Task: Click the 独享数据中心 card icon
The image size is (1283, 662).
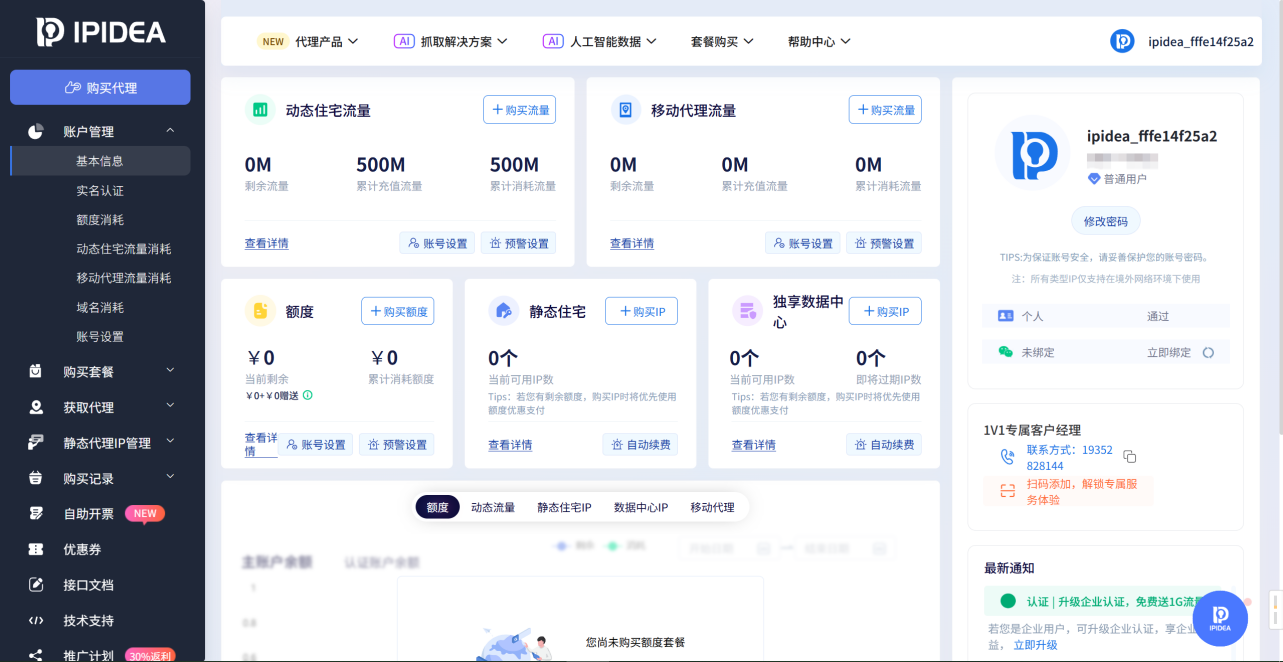Action: click(747, 311)
